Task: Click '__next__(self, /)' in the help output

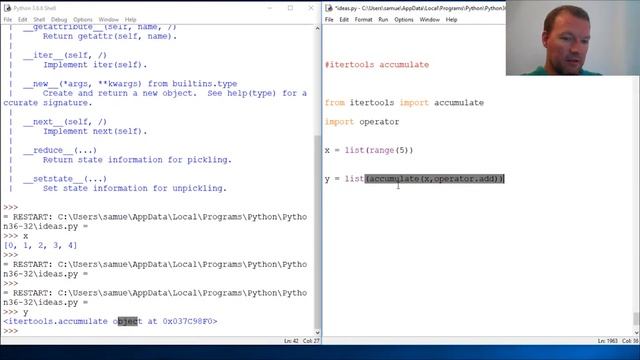Action: pyautogui.click(x=64, y=122)
